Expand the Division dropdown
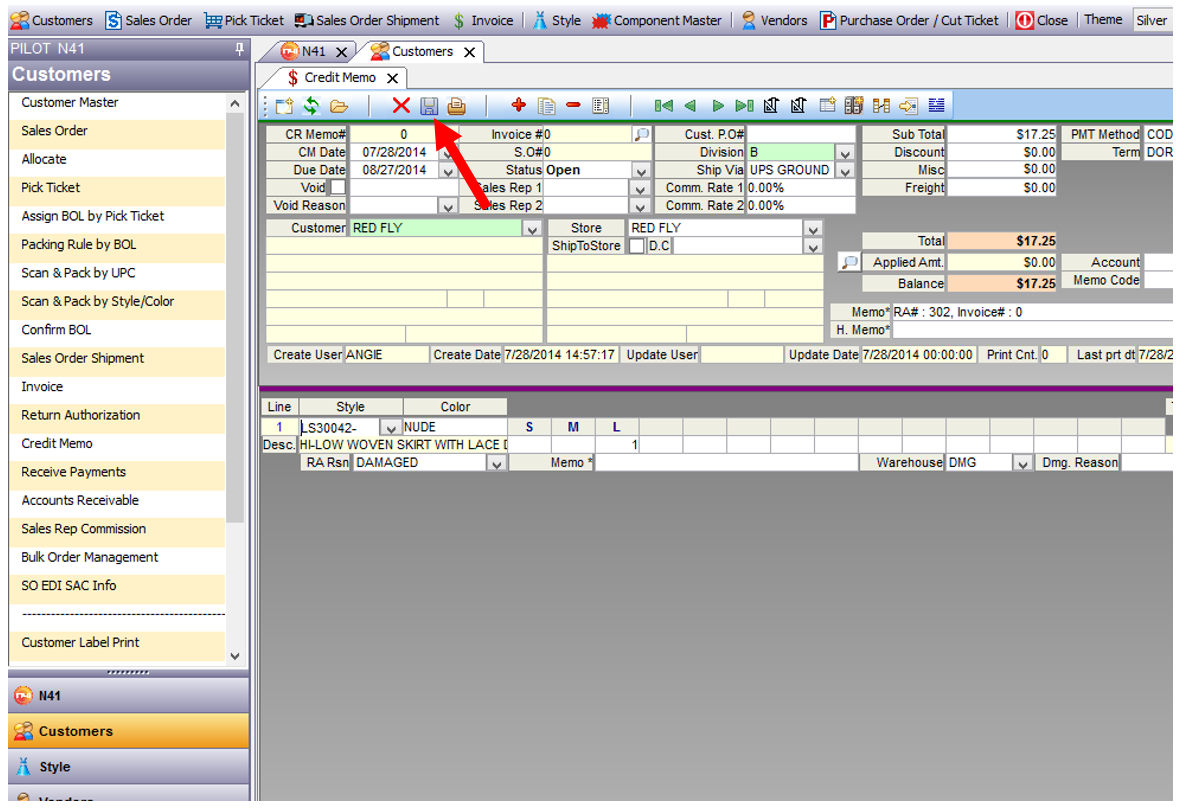 845,153
